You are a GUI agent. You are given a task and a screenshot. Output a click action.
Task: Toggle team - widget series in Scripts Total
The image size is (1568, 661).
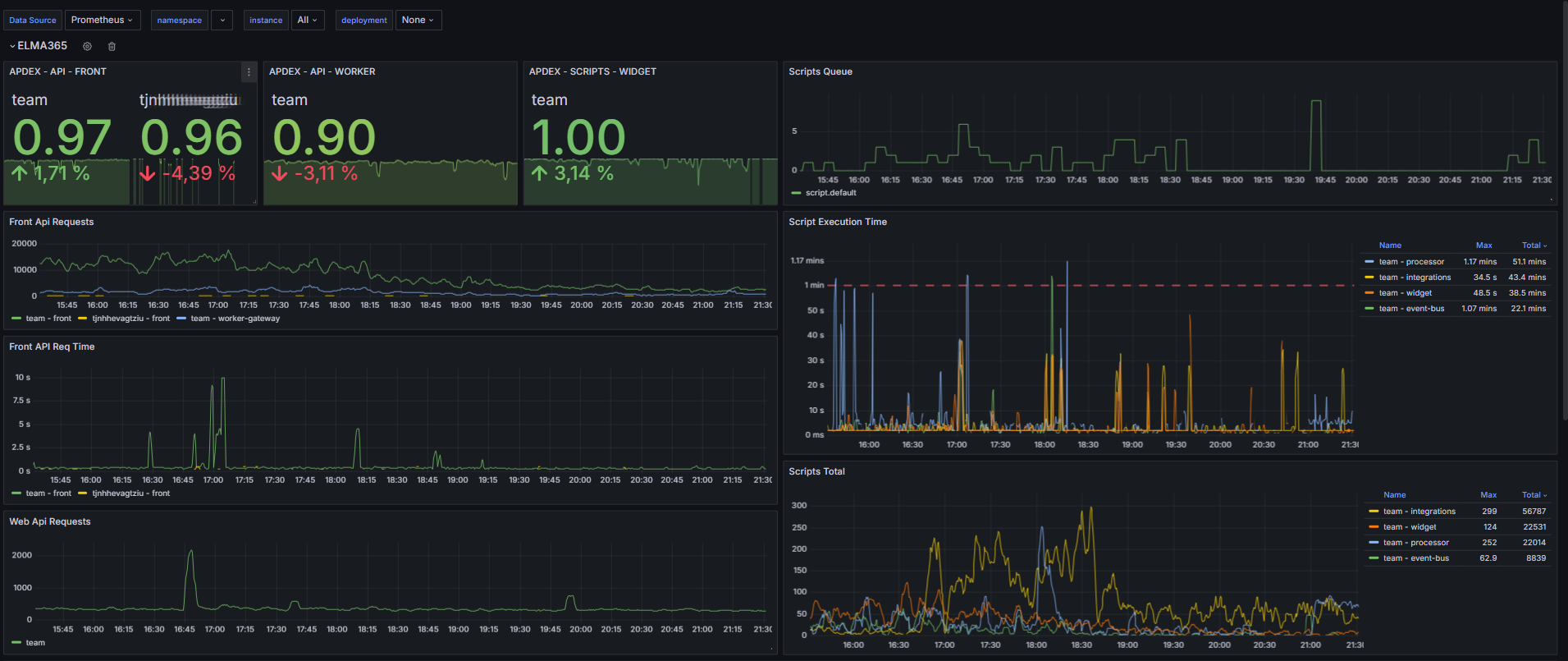point(1410,527)
